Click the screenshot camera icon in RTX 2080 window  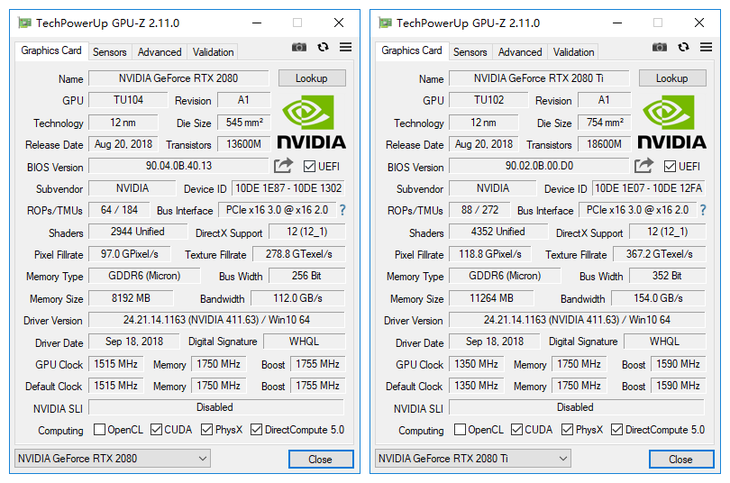click(x=299, y=47)
